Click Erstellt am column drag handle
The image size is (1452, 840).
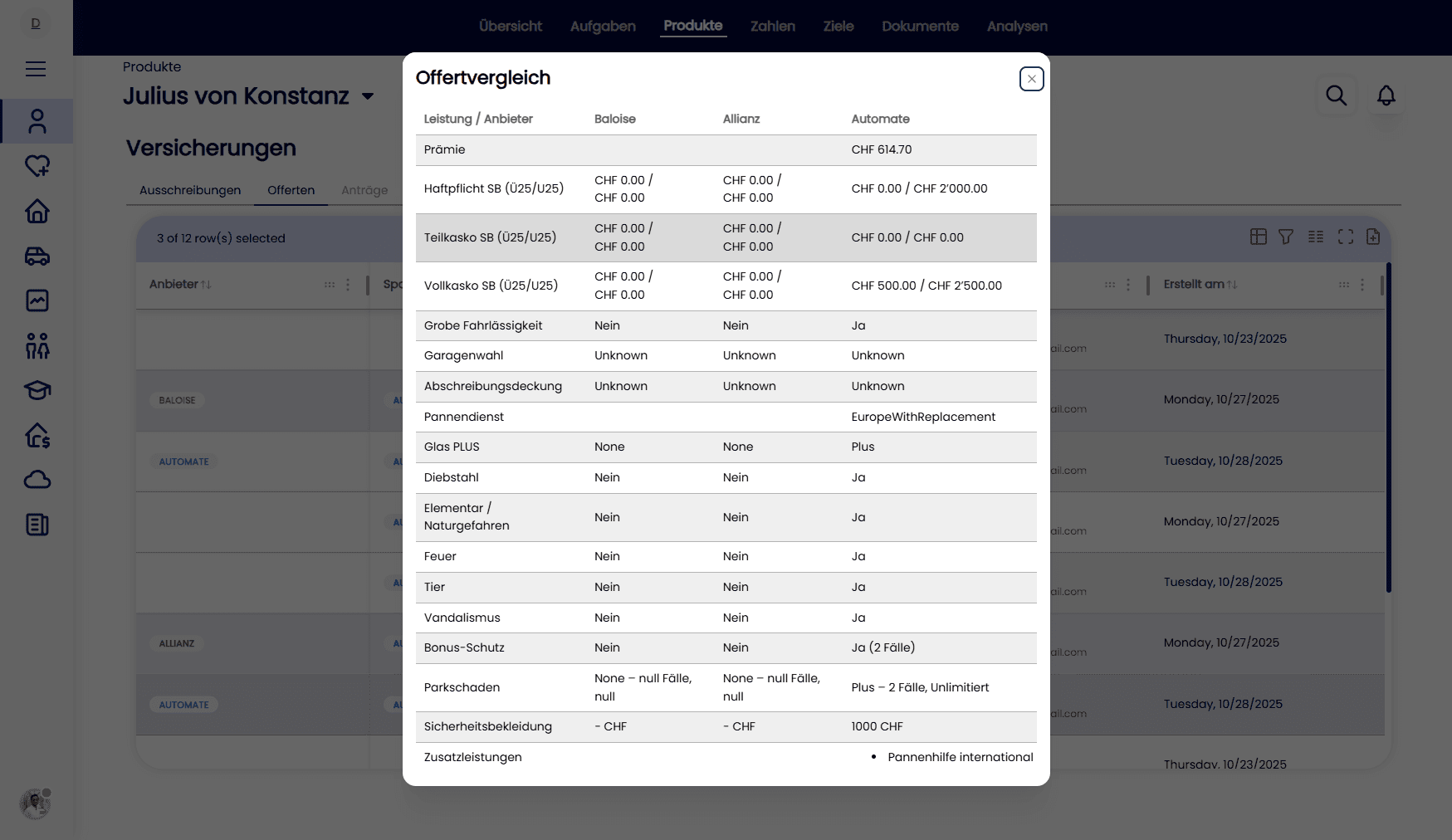[1344, 285]
